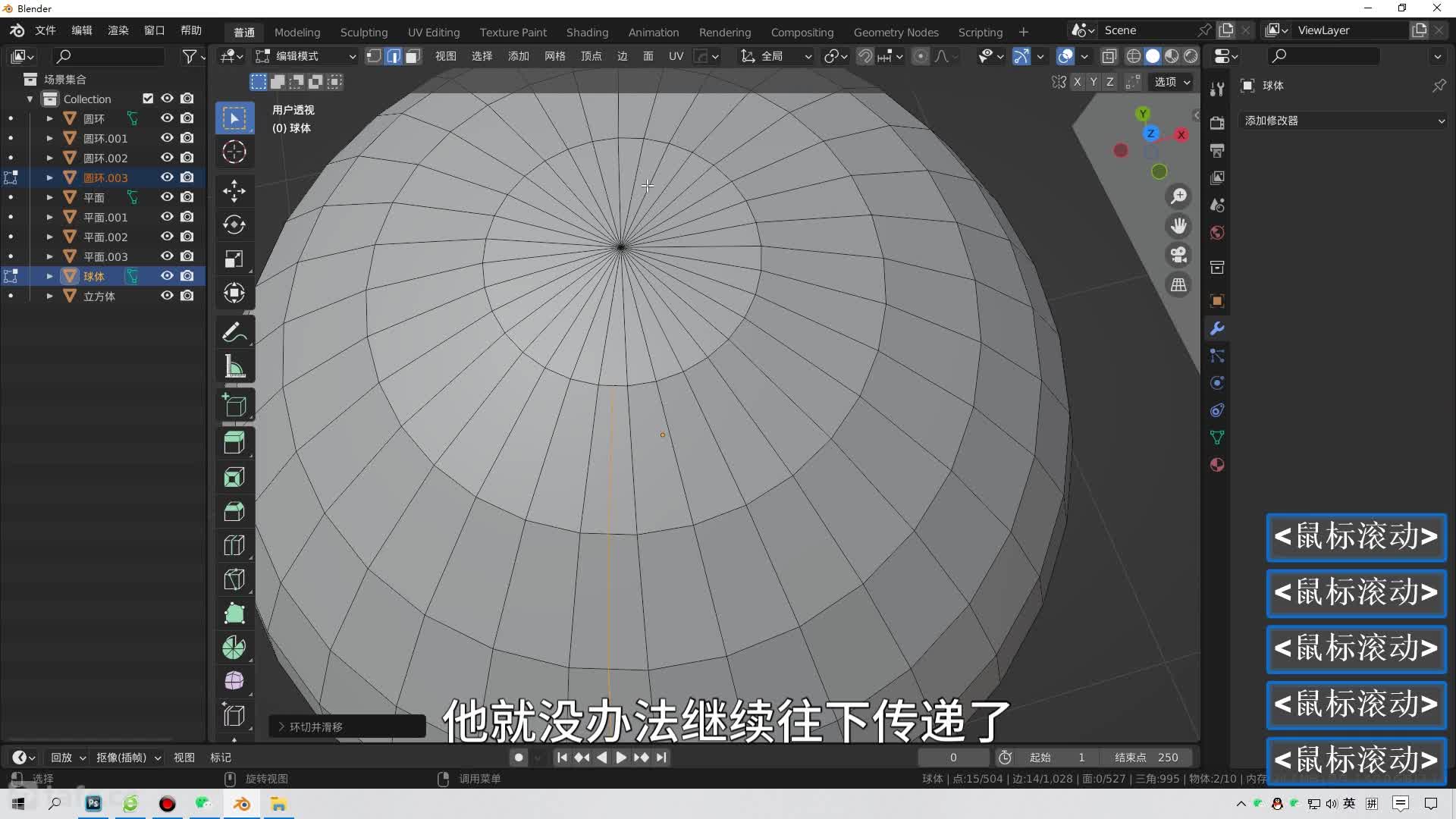Toggle the camera view icon
Screen dimensions: 1456x819
[1178, 256]
